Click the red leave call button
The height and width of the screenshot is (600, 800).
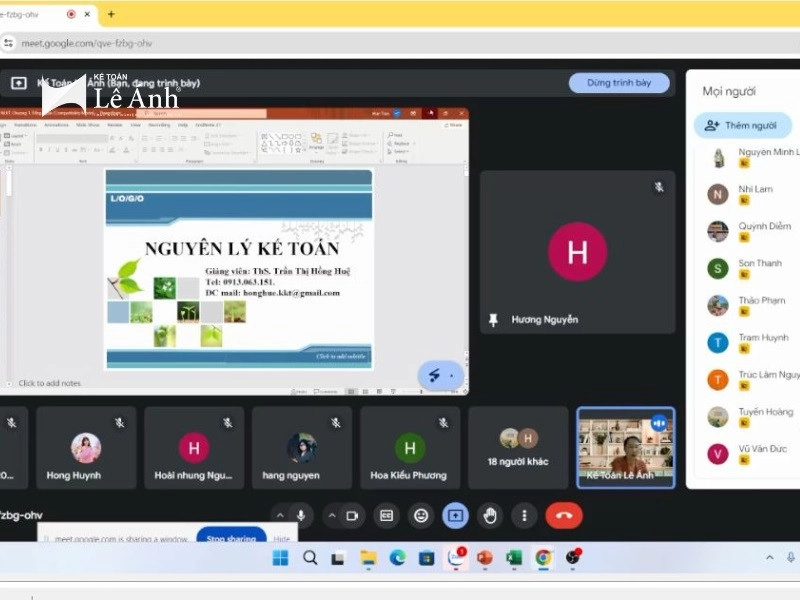564,515
